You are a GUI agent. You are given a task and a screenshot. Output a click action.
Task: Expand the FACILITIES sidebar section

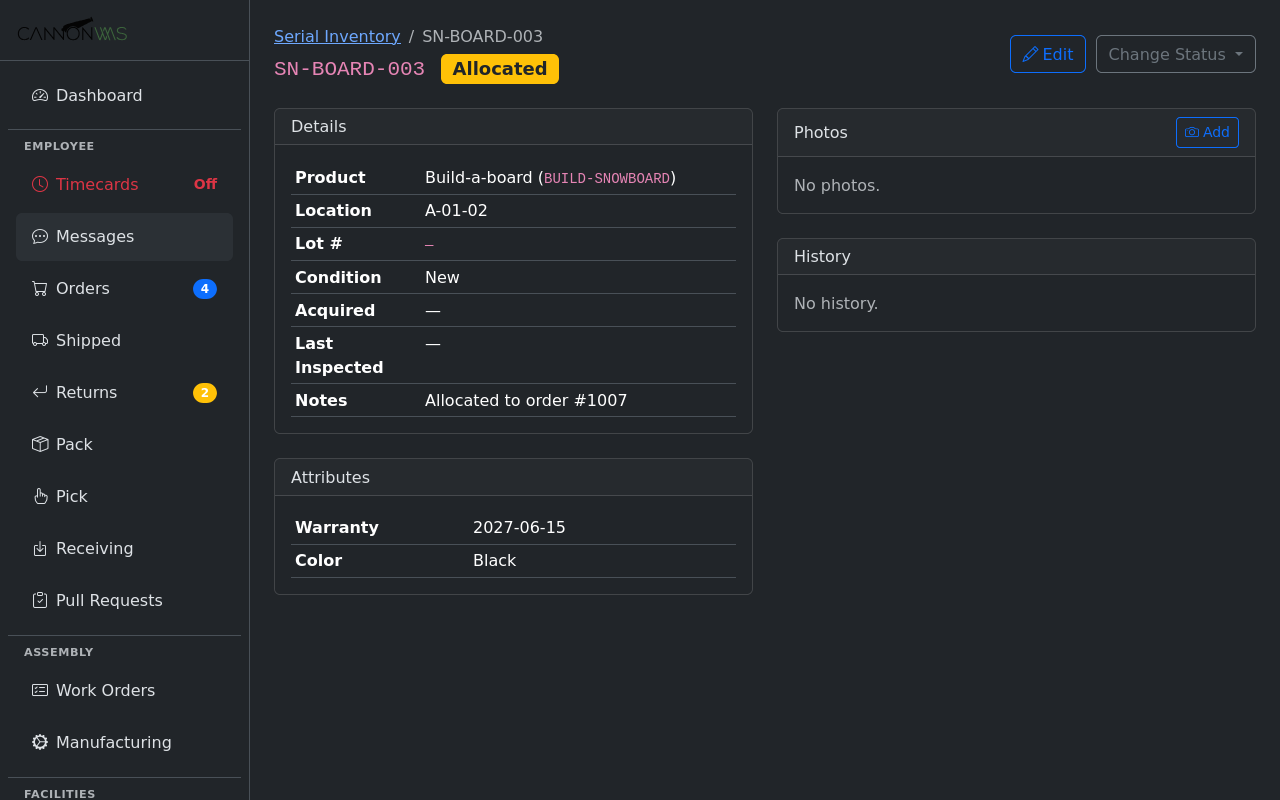(x=59, y=793)
